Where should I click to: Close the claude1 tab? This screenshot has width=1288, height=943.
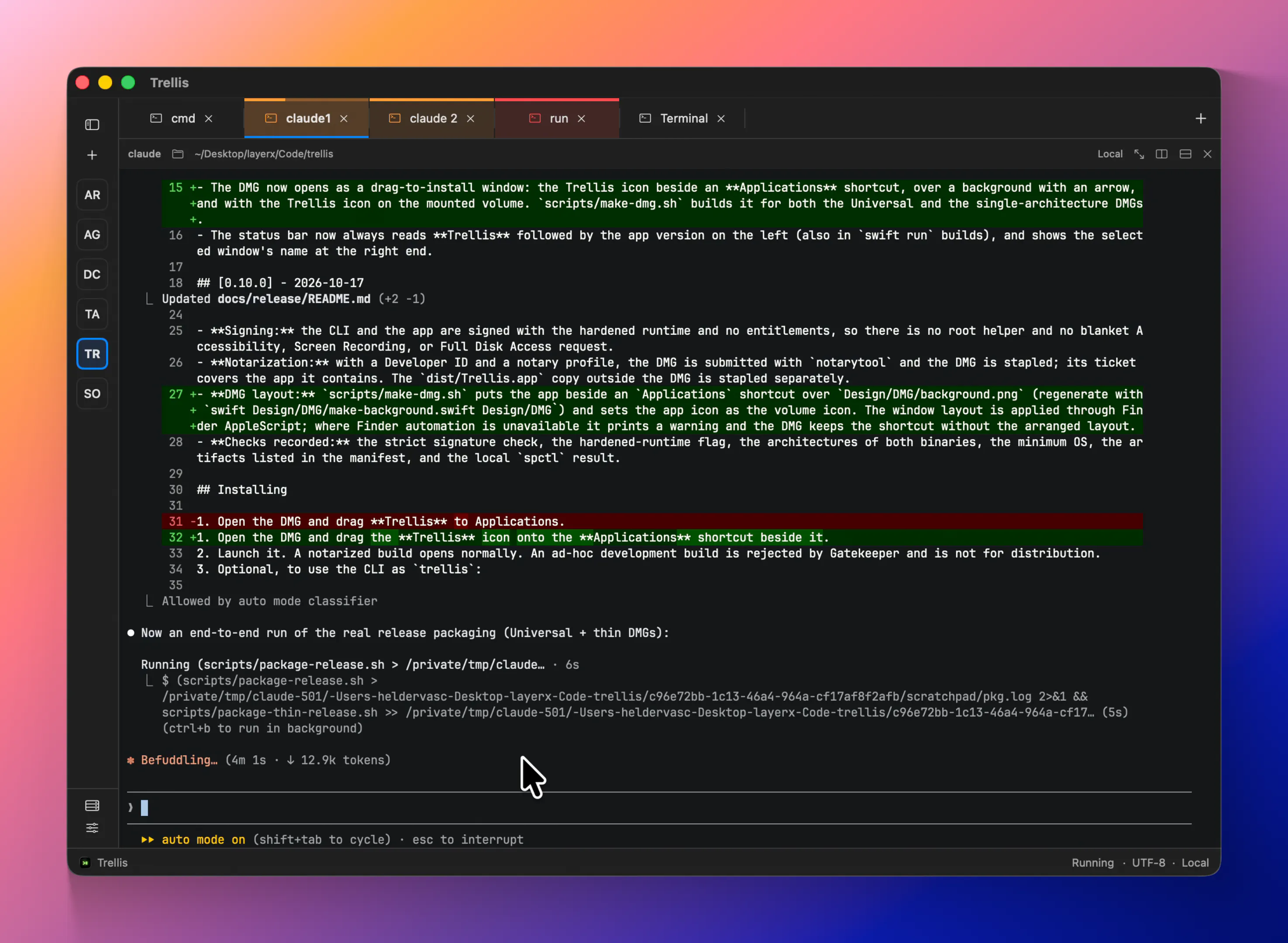click(344, 118)
